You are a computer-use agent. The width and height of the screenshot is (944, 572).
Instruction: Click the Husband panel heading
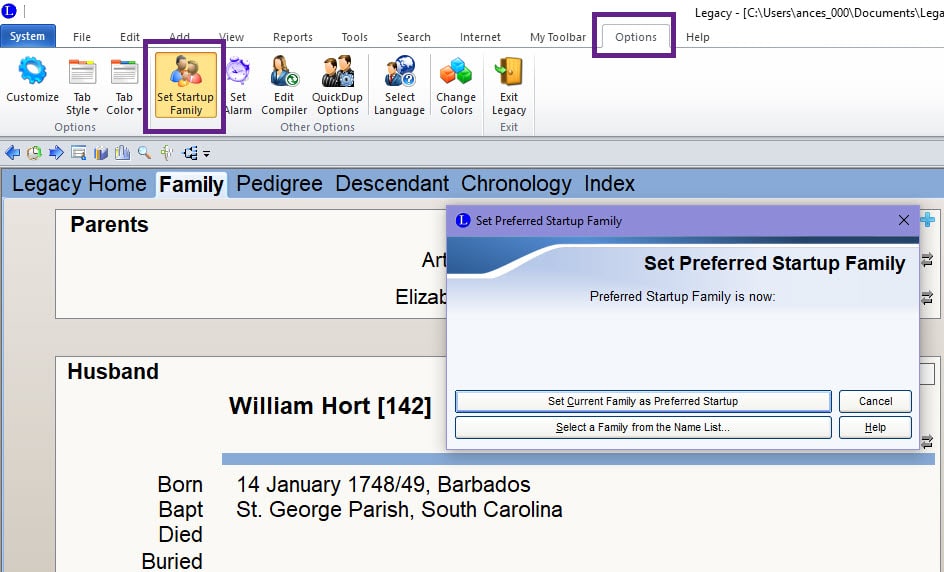(x=113, y=371)
